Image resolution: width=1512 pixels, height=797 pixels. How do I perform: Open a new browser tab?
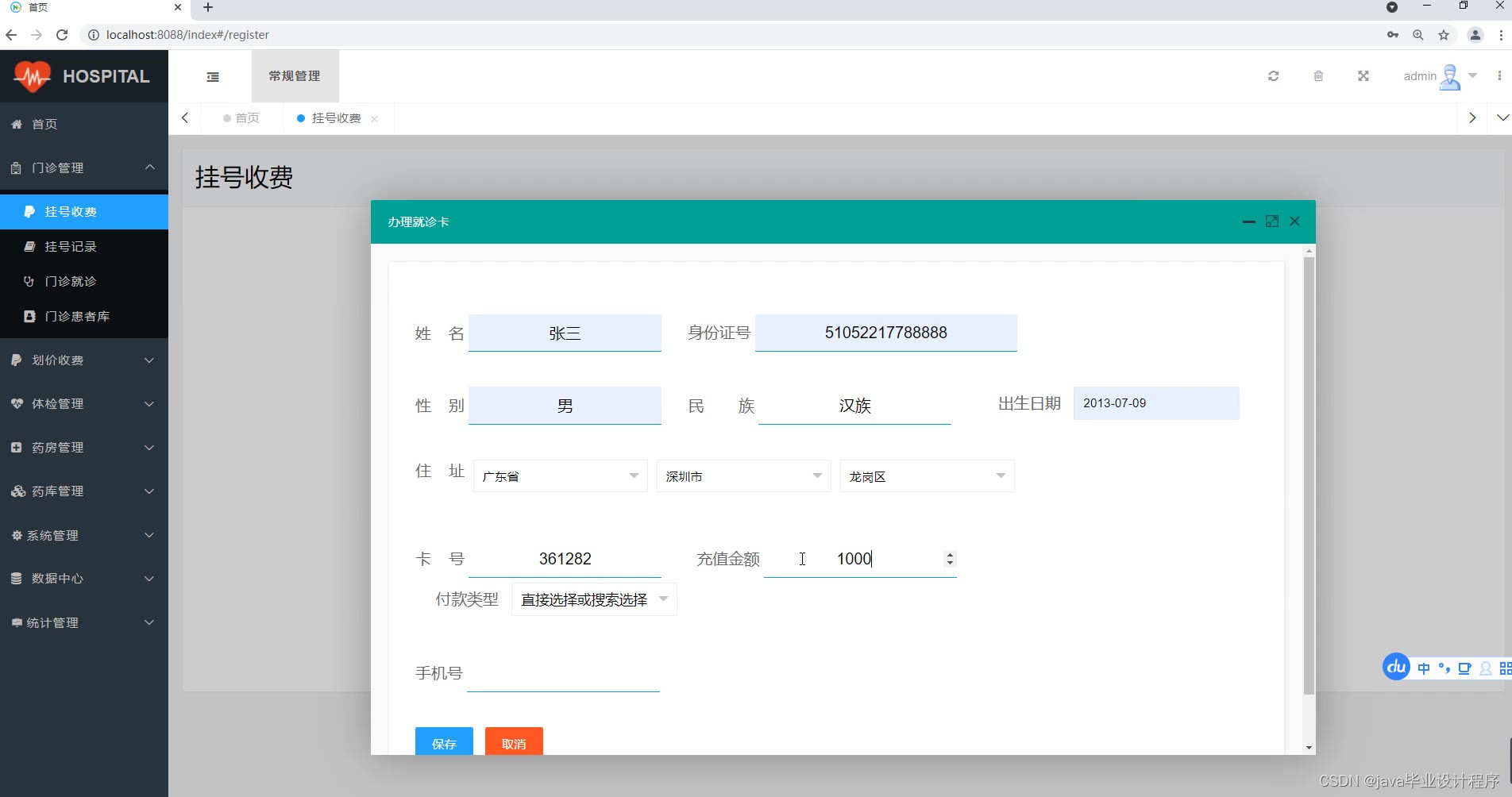click(208, 7)
